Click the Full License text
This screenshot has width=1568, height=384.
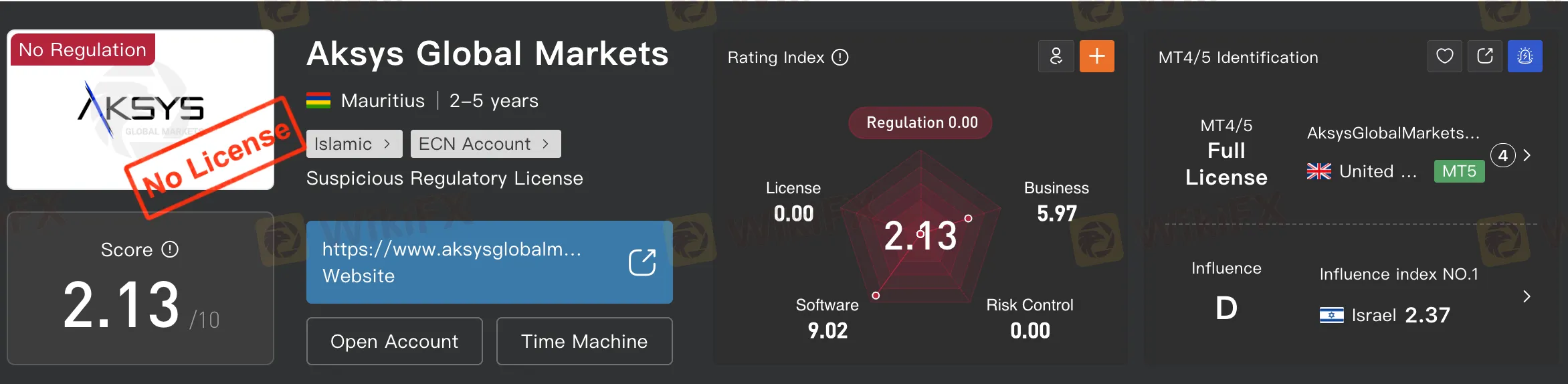(1227, 164)
